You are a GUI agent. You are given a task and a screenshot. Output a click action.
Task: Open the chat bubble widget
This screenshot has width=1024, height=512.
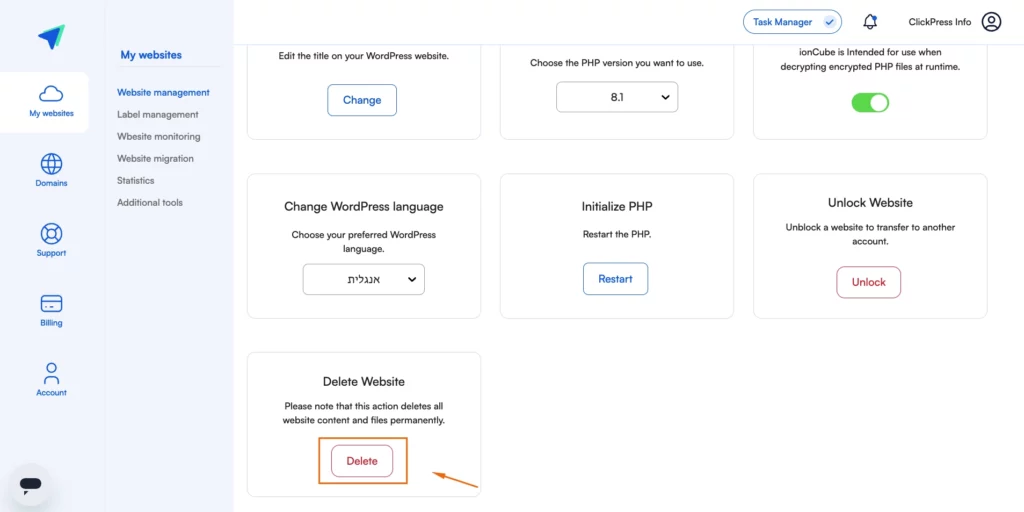point(31,484)
